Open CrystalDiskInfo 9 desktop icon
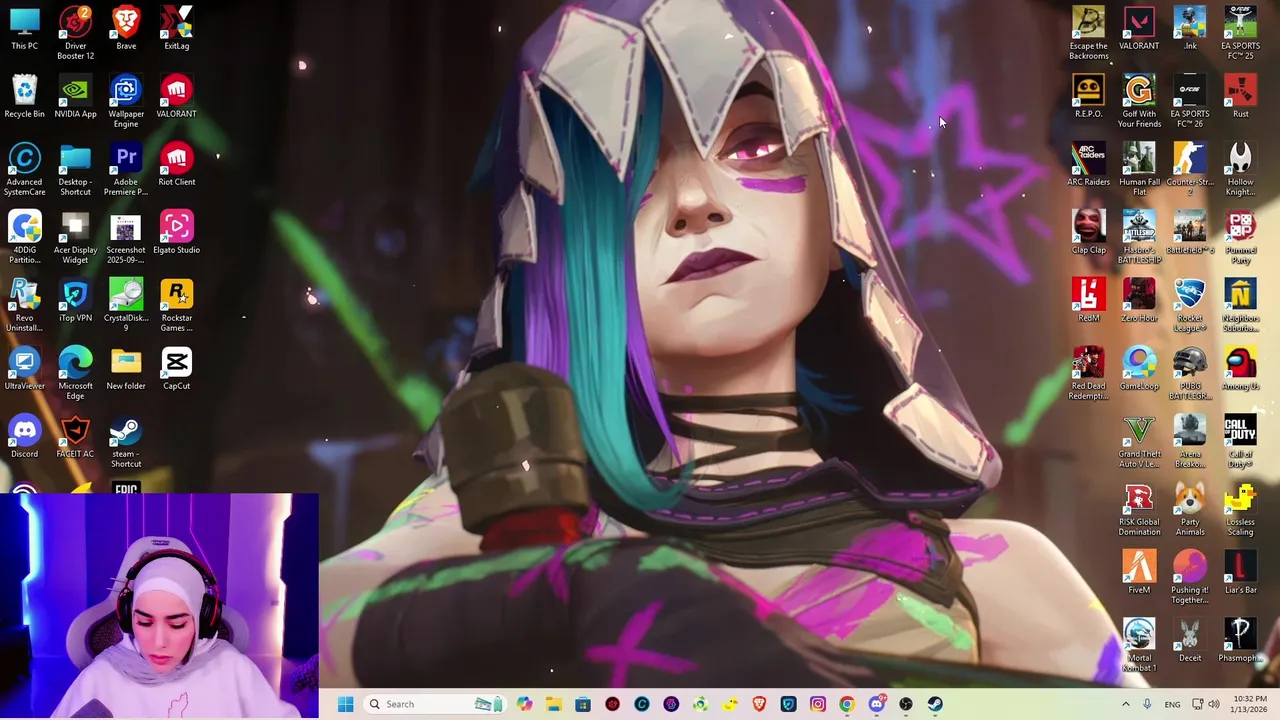This screenshot has width=1280, height=720. 126,305
